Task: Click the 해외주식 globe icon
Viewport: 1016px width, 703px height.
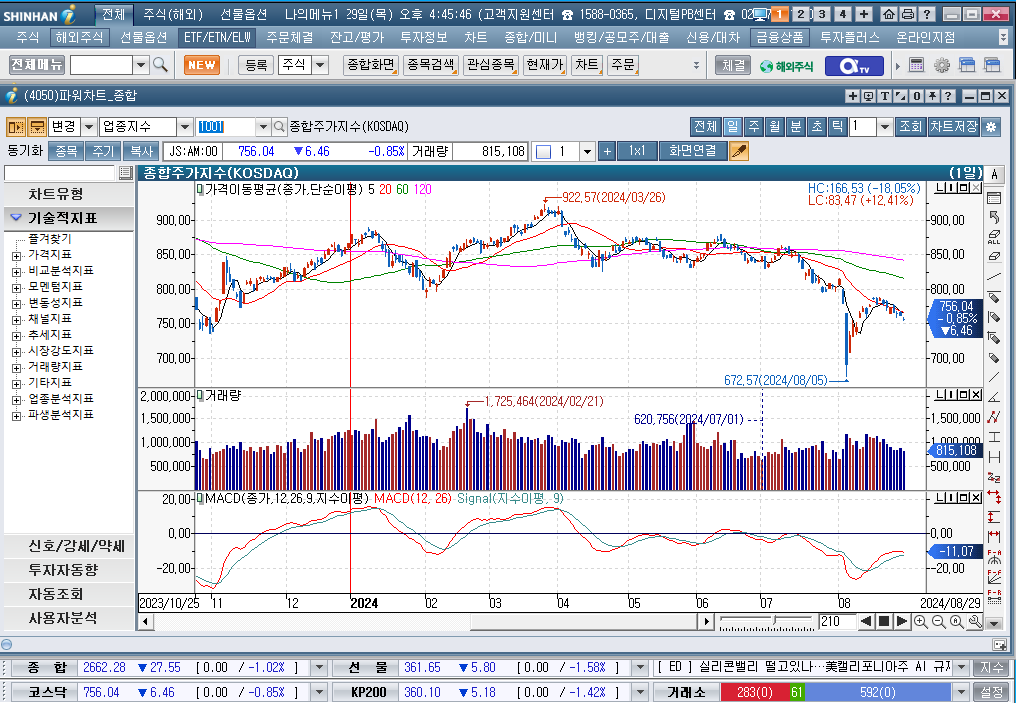Action: (x=787, y=65)
